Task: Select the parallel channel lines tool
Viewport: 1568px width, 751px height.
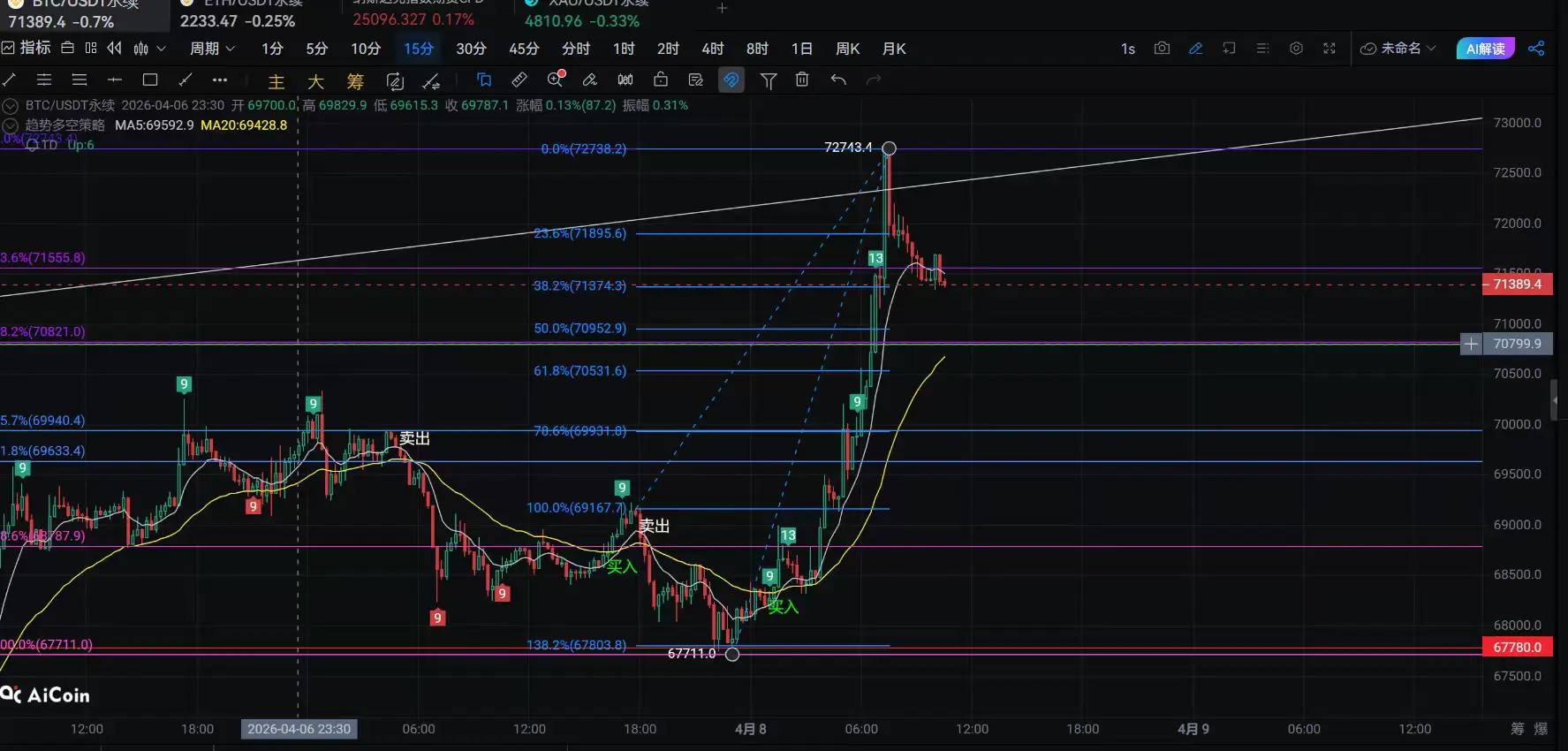Action: coord(44,80)
